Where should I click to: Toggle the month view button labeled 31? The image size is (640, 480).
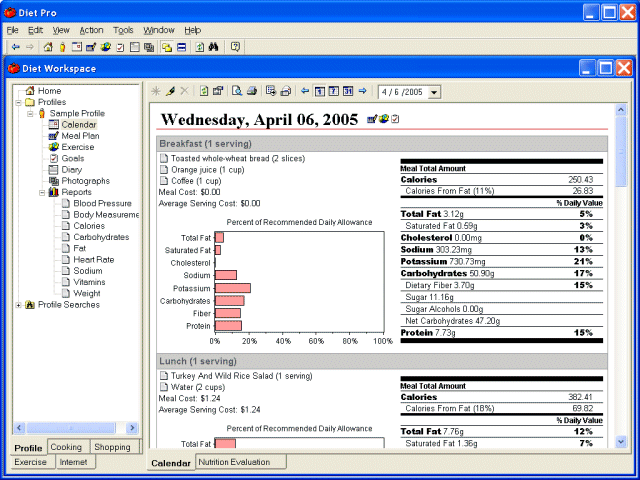point(348,91)
